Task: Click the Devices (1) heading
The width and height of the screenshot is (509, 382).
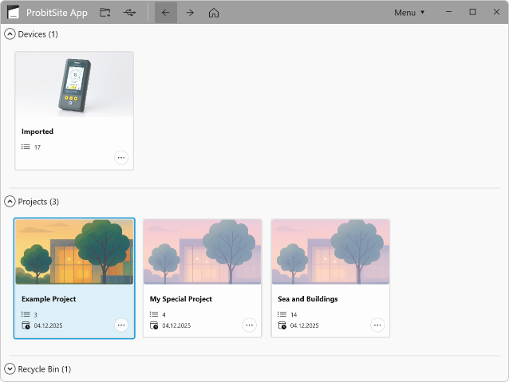Action: click(38, 34)
